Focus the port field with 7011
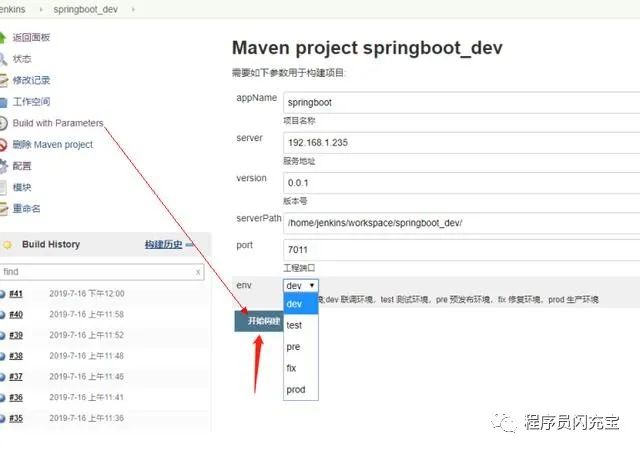 (462, 250)
